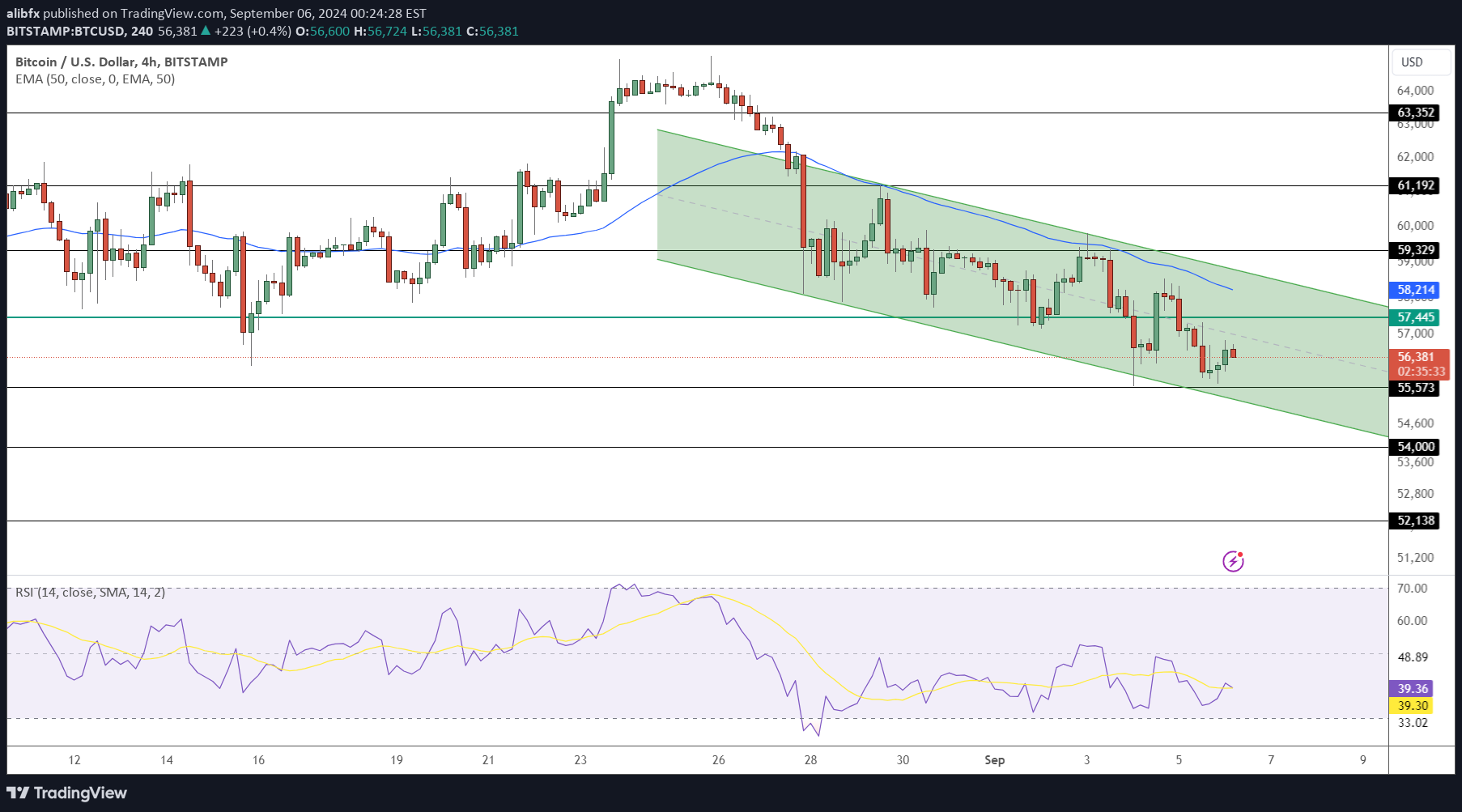The image size is (1462, 812).
Task: Click the Bitcoin / U.S. Dollar chart title
Action: click(x=121, y=62)
